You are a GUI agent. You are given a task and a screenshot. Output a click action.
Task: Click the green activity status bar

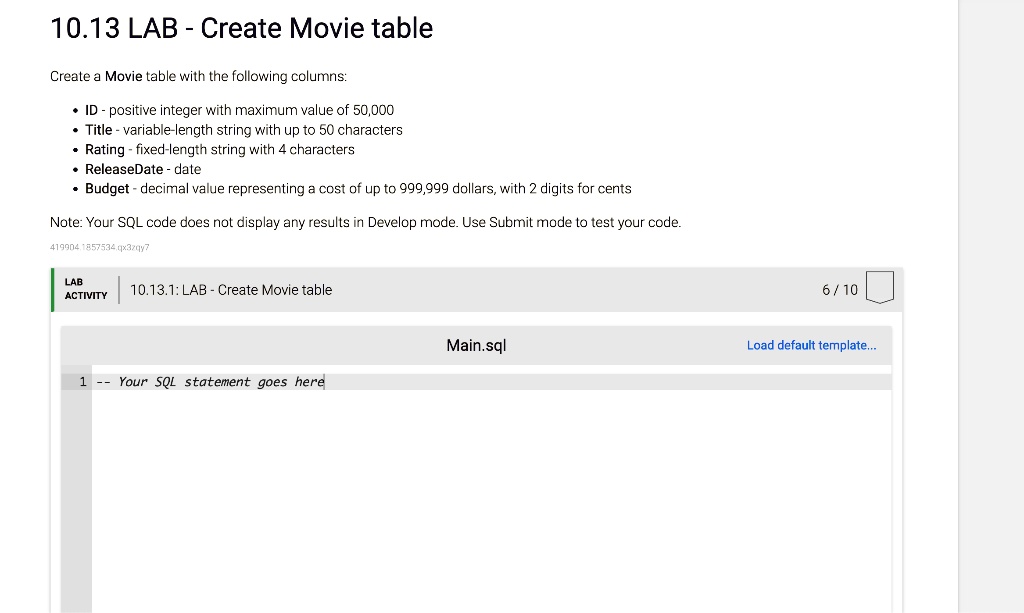tap(51, 289)
